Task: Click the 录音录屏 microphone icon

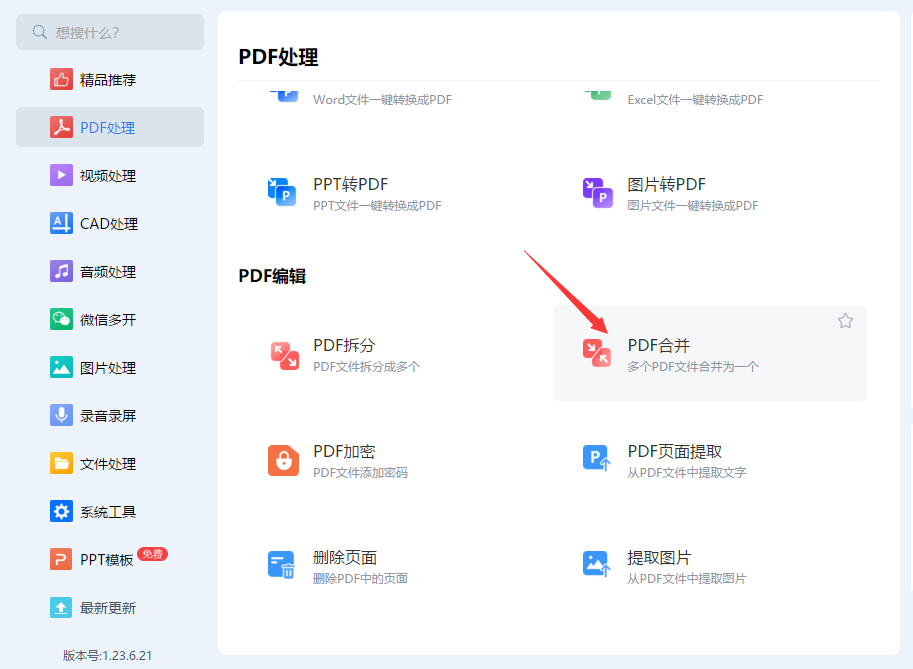Action: tap(61, 415)
